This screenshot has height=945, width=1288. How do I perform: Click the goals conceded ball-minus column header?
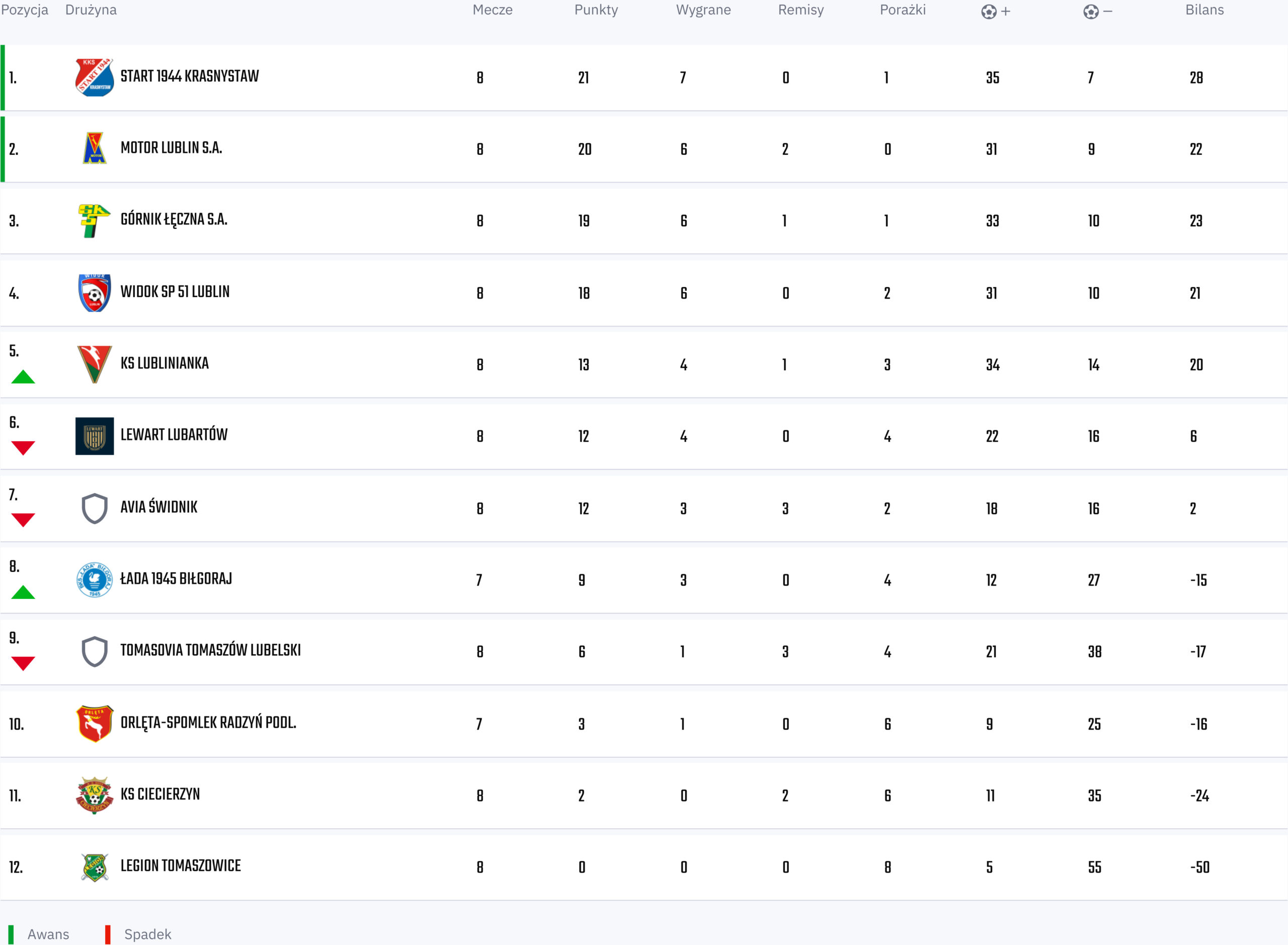click(1097, 12)
